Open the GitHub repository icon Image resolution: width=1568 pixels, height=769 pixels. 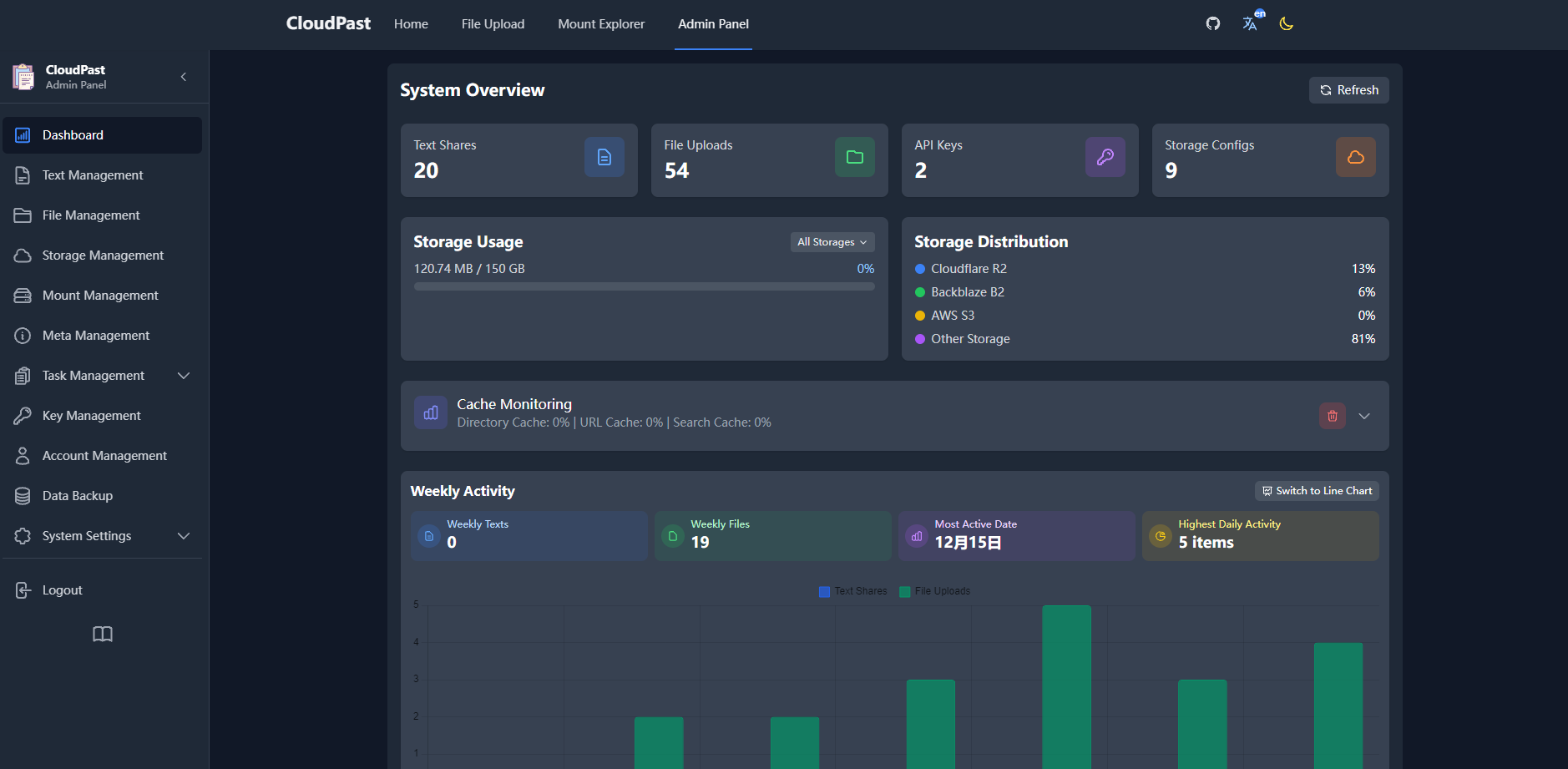point(1213,23)
